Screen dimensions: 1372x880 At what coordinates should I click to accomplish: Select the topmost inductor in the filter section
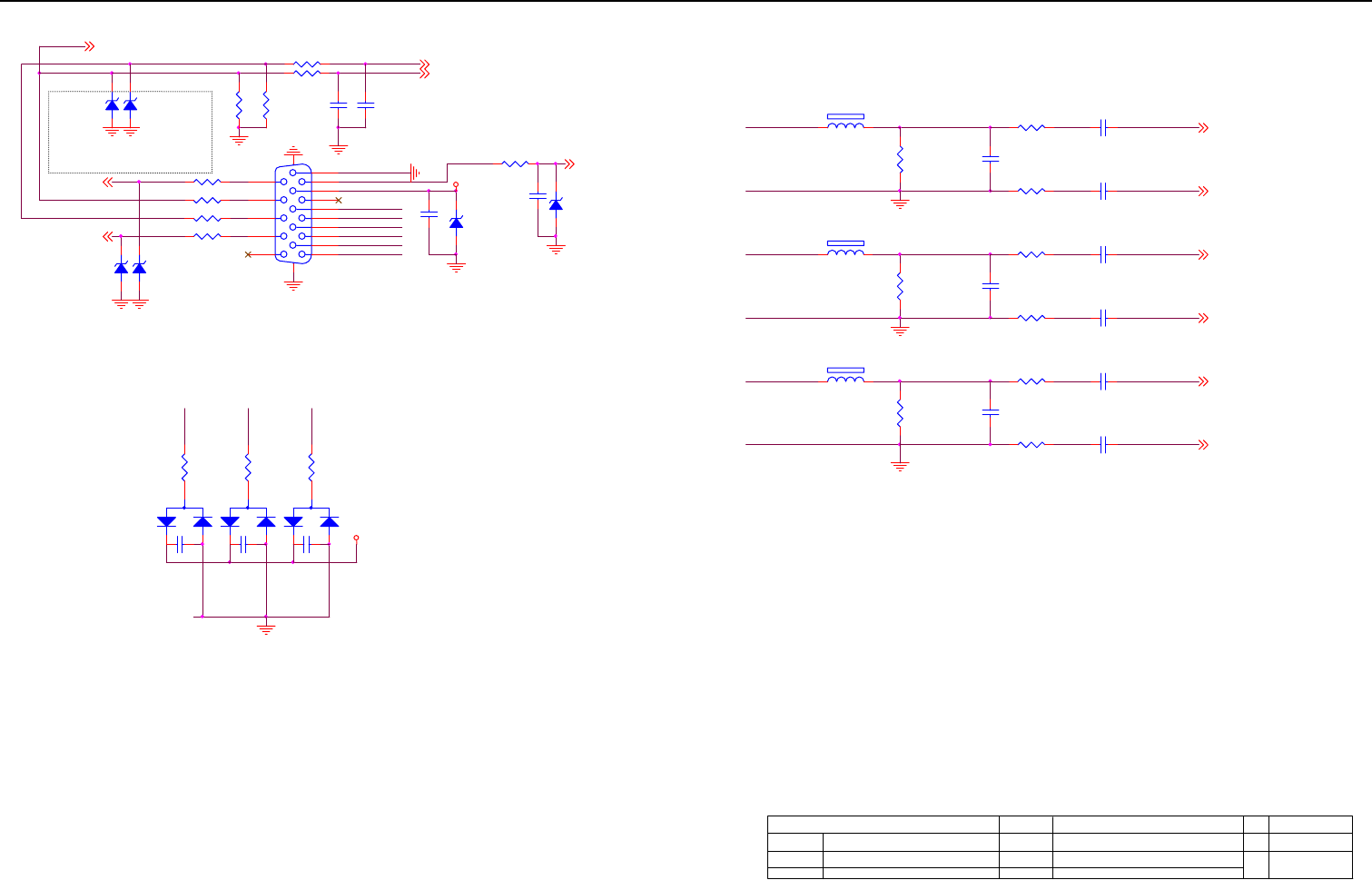point(845,123)
